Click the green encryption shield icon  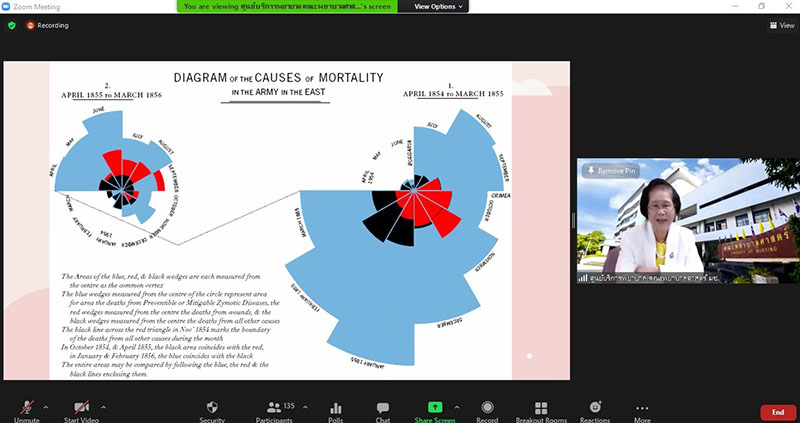[x=12, y=25]
